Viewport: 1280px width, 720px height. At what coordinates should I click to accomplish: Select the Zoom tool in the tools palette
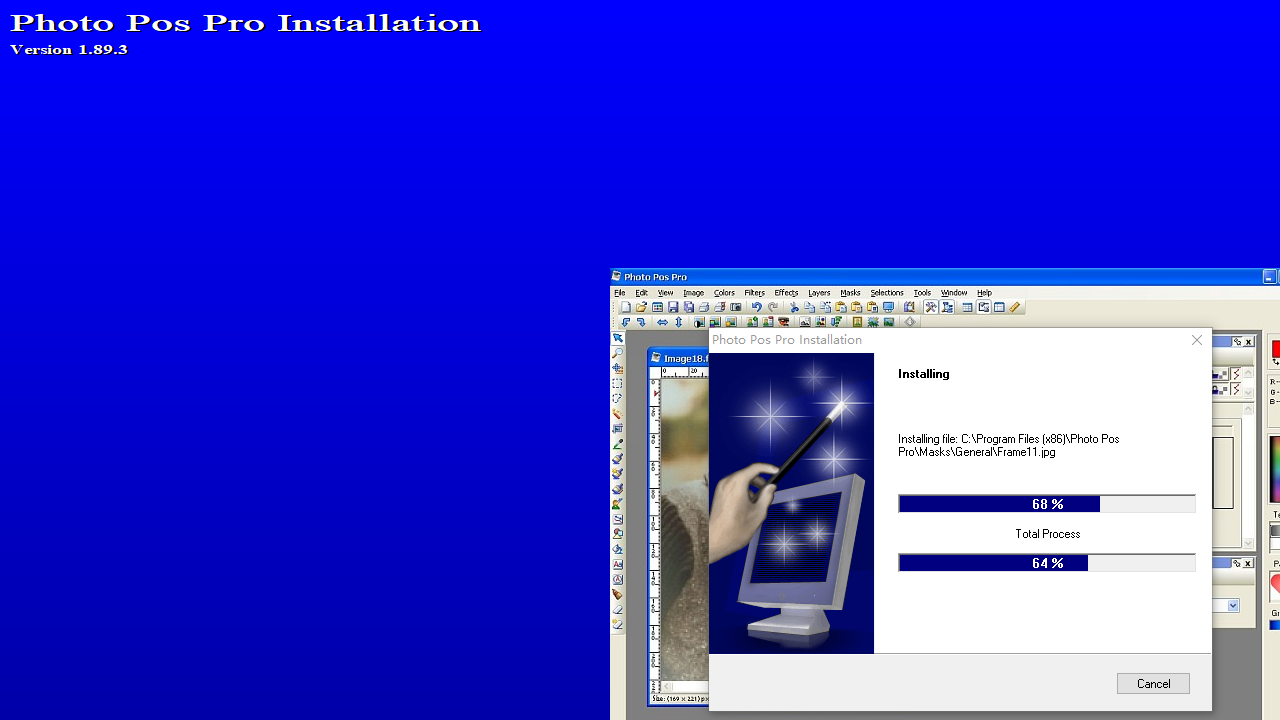coord(617,352)
